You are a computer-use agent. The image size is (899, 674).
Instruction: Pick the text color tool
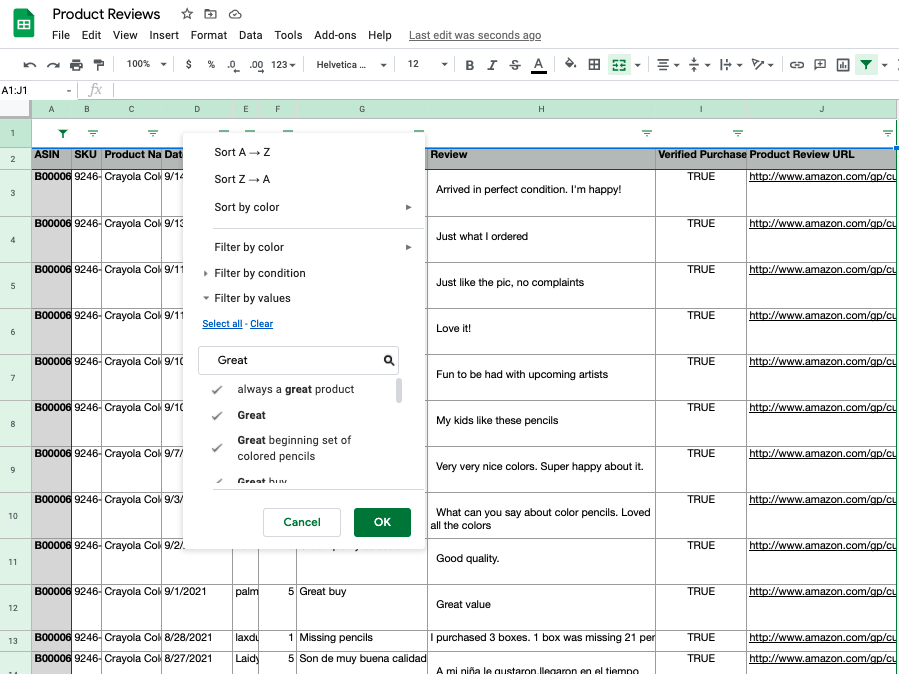point(538,65)
